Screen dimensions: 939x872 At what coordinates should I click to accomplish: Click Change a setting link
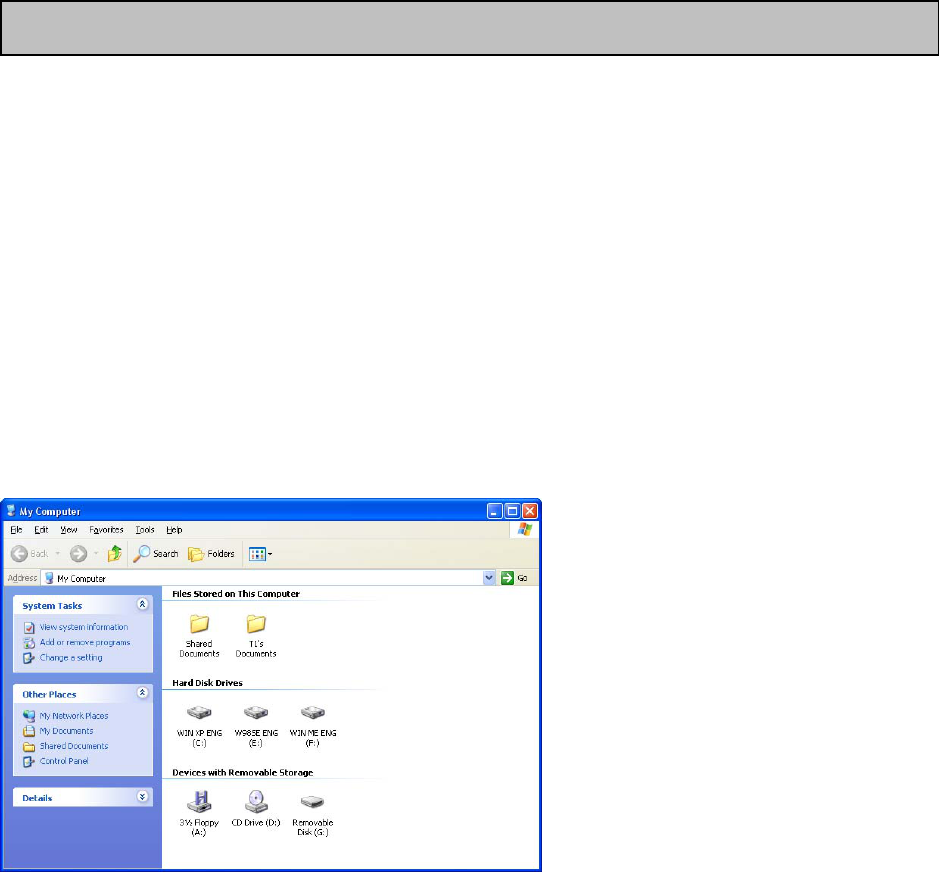(x=71, y=658)
